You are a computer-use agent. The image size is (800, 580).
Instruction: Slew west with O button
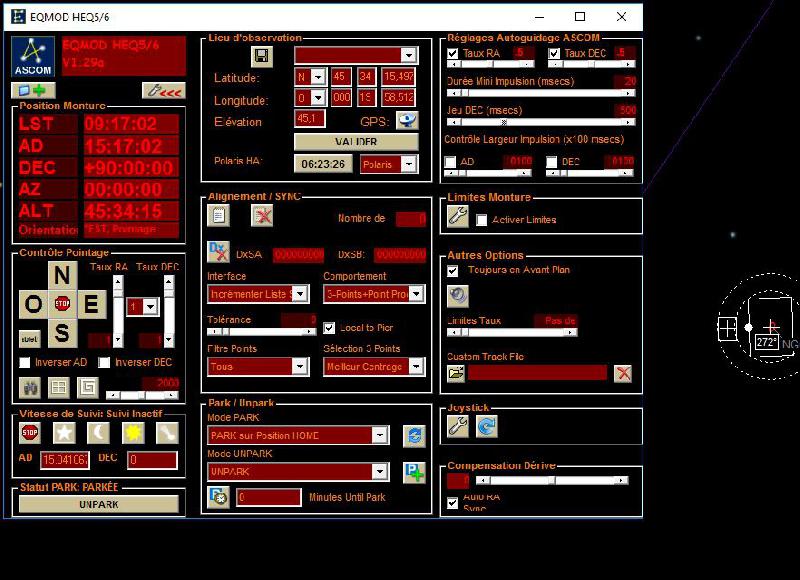(33, 304)
